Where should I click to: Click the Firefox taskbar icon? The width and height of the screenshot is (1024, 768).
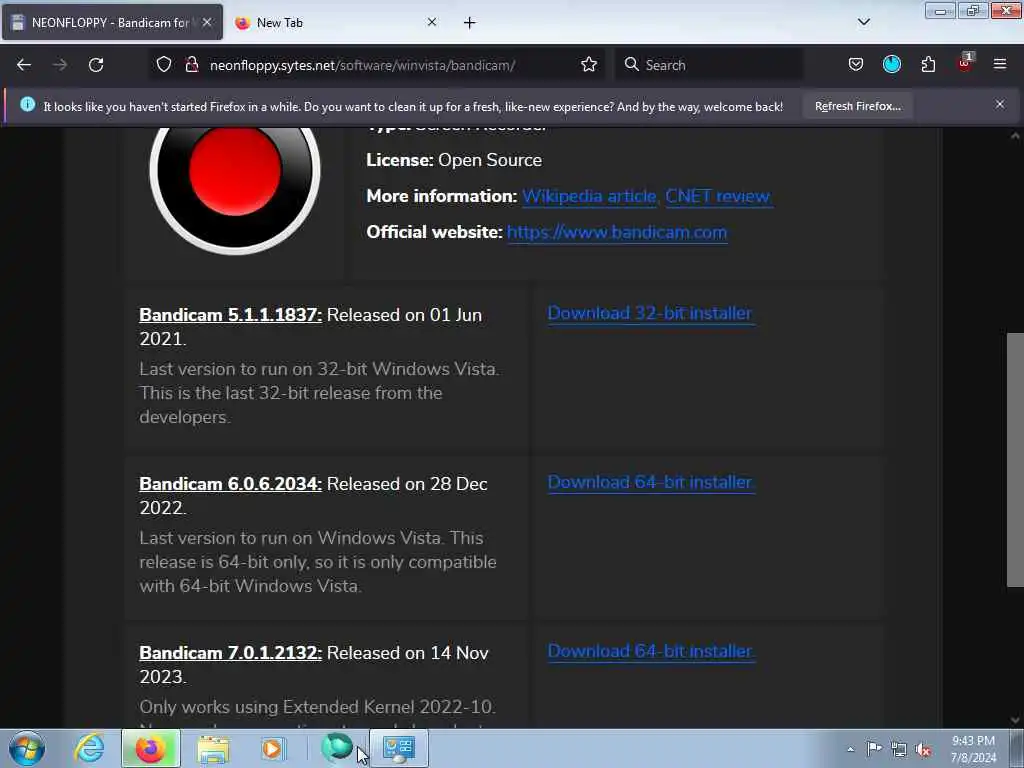click(150, 748)
